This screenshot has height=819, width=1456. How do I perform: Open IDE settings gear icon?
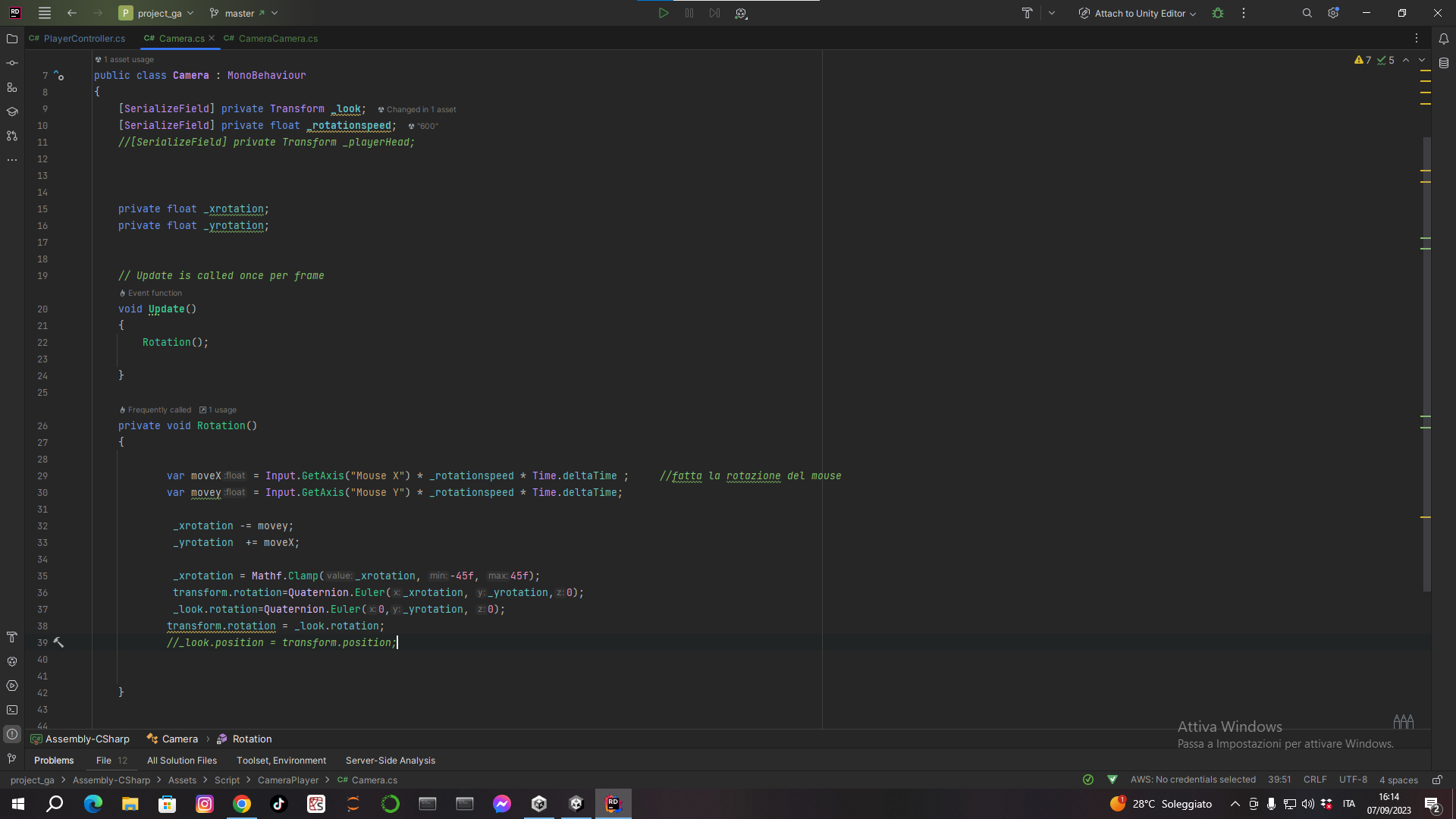click(x=1333, y=13)
